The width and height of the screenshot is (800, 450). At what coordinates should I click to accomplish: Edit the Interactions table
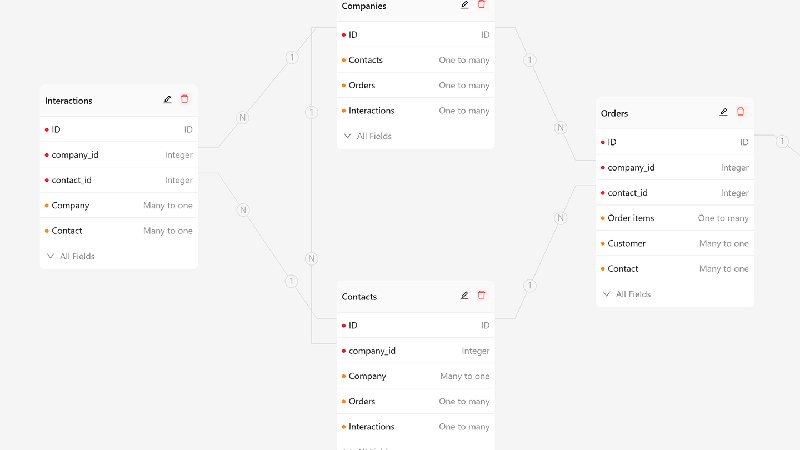click(167, 99)
